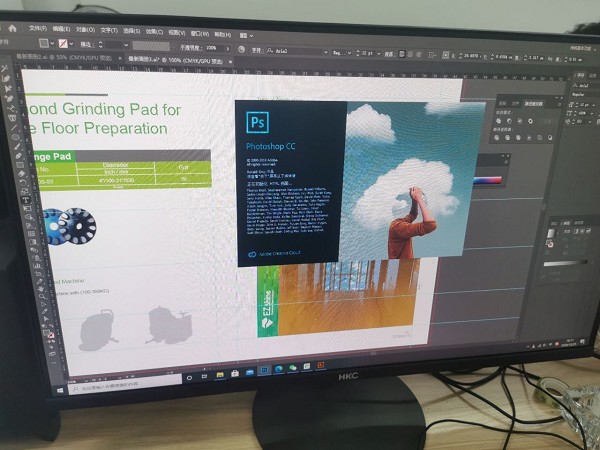The height and width of the screenshot is (450, 600).
Task: Close the 50% zoom document tab
Action: [x=120, y=59]
